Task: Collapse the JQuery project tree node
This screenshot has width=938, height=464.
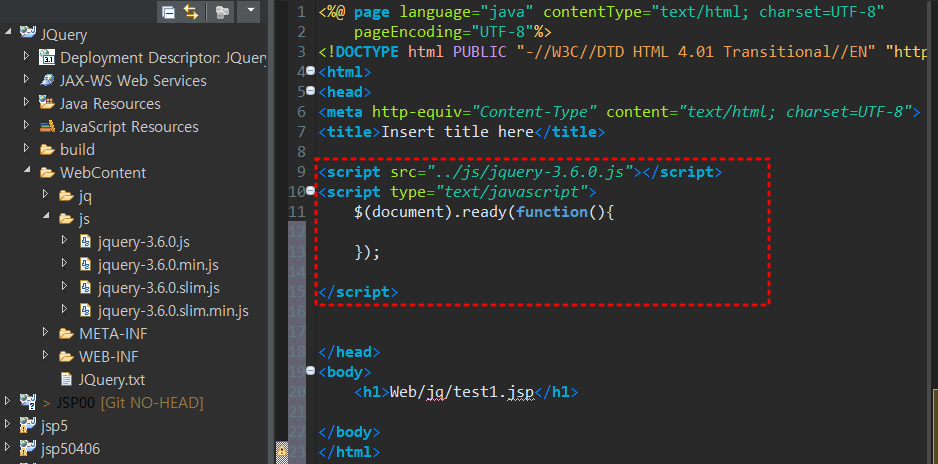Action: pyautogui.click(x=8, y=30)
